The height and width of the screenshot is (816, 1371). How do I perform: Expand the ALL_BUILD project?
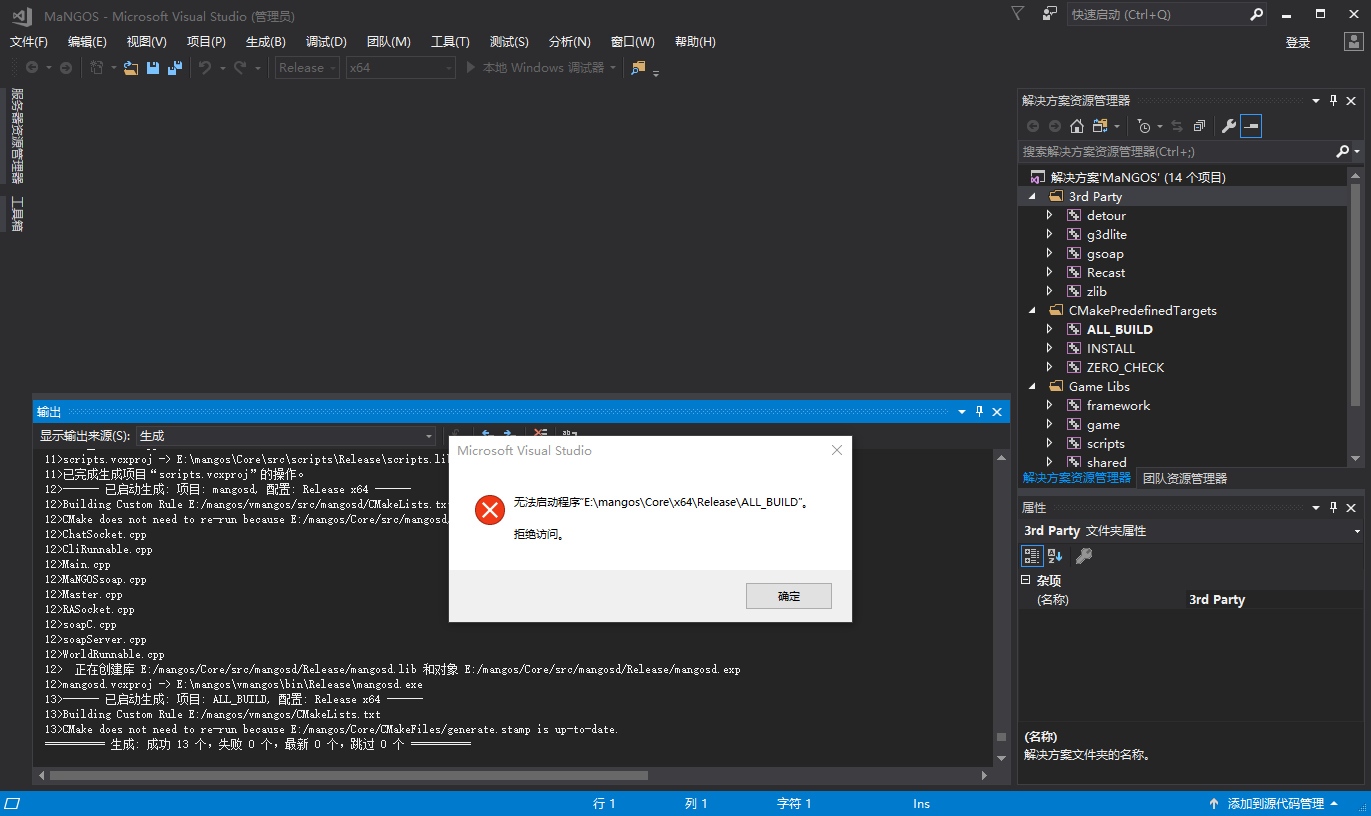[x=1049, y=330]
